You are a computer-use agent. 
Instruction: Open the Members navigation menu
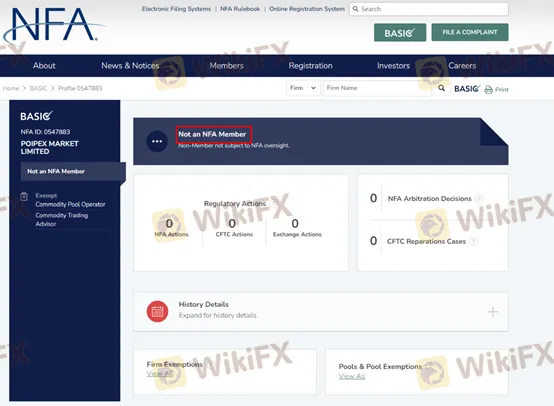[226, 66]
